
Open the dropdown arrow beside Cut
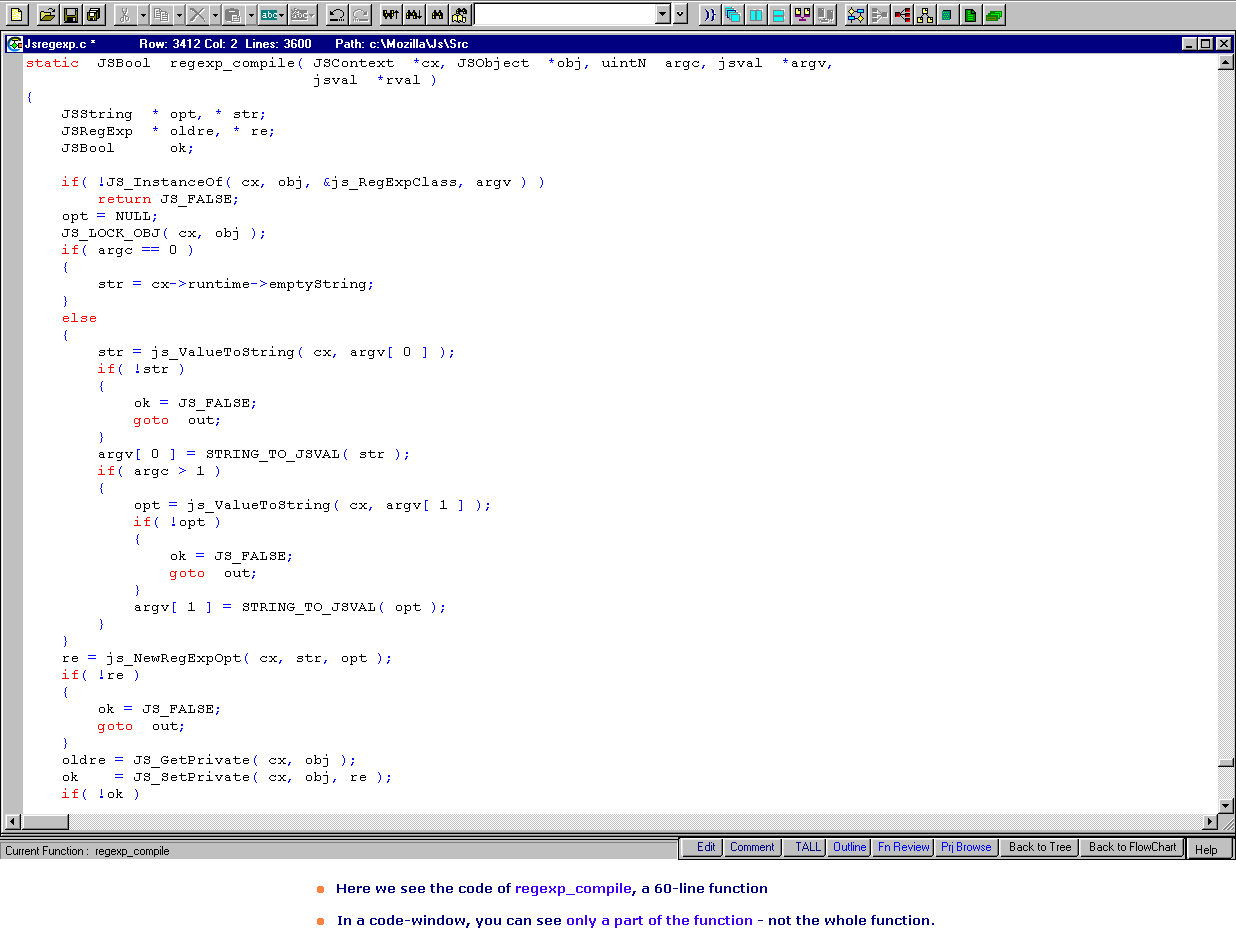pos(143,15)
